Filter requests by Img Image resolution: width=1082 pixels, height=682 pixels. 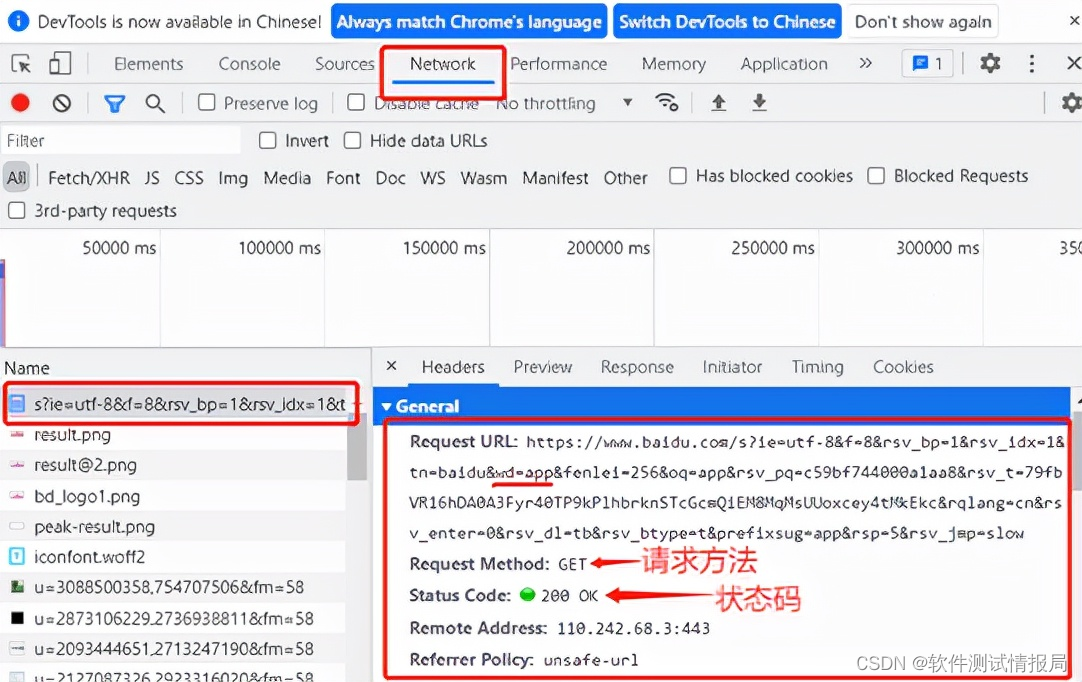coord(233,178)
